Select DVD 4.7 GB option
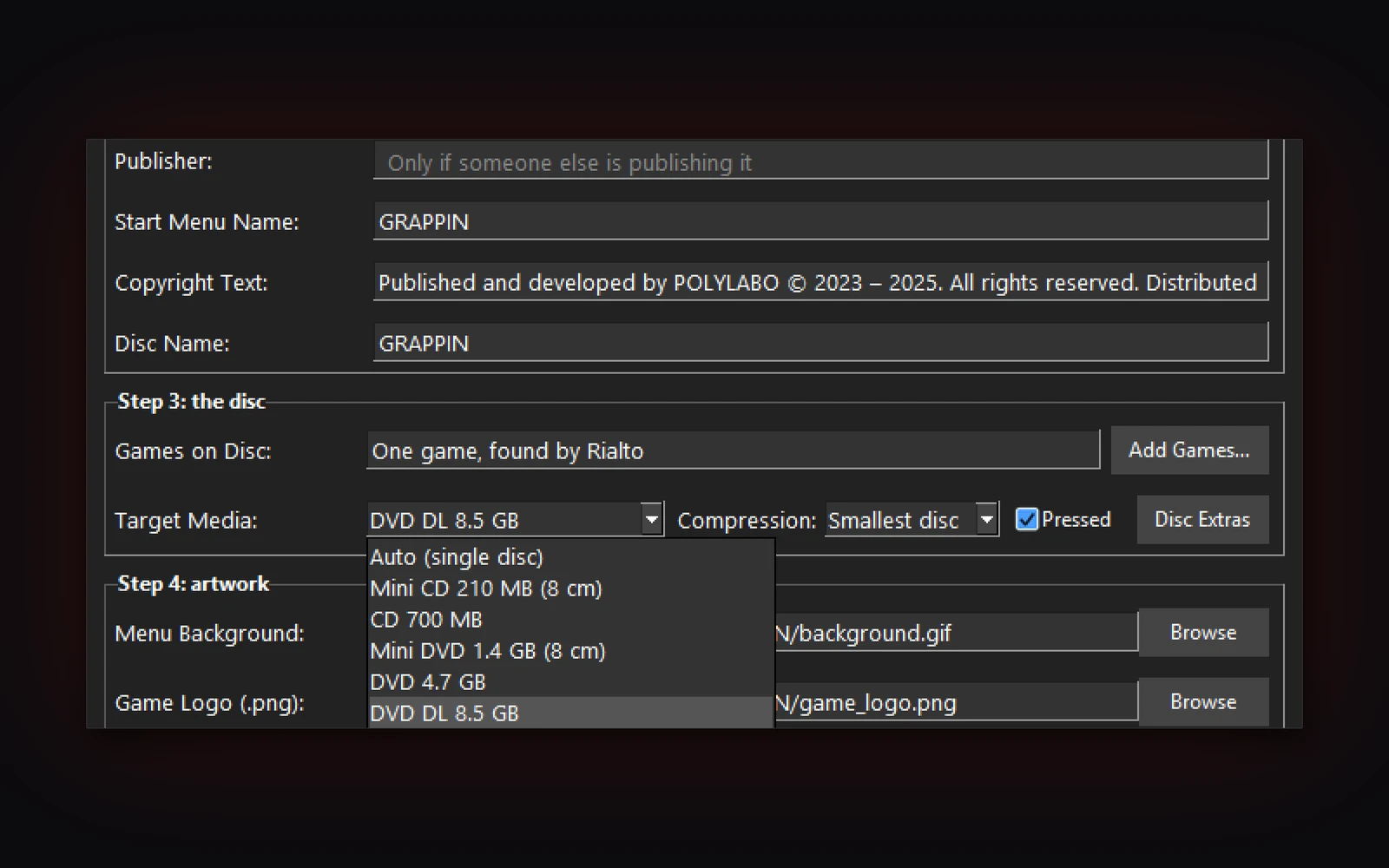Viewport: 1389px width, 868px height. [x=570, y=681]
